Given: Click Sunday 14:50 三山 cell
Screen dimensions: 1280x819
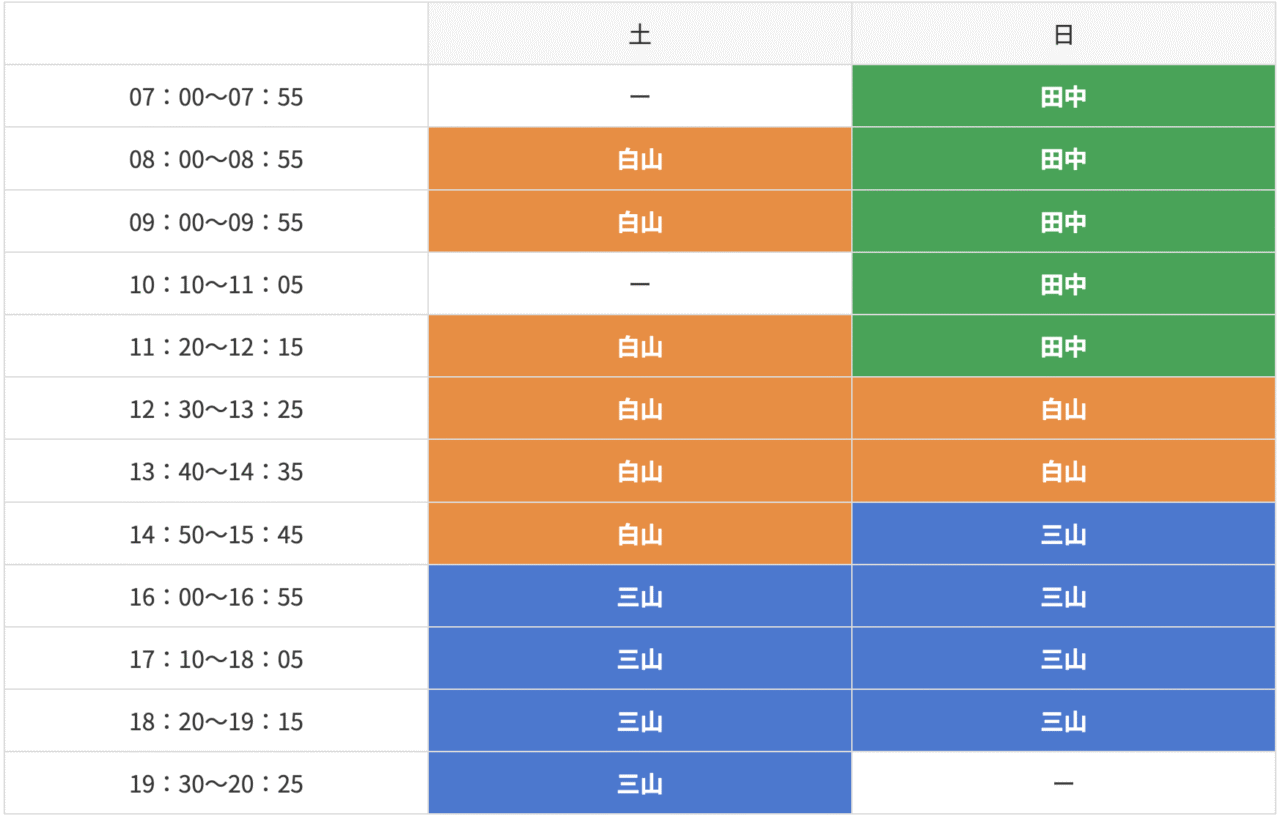Looking at the screenshot, I should (x=1063, y=535).
